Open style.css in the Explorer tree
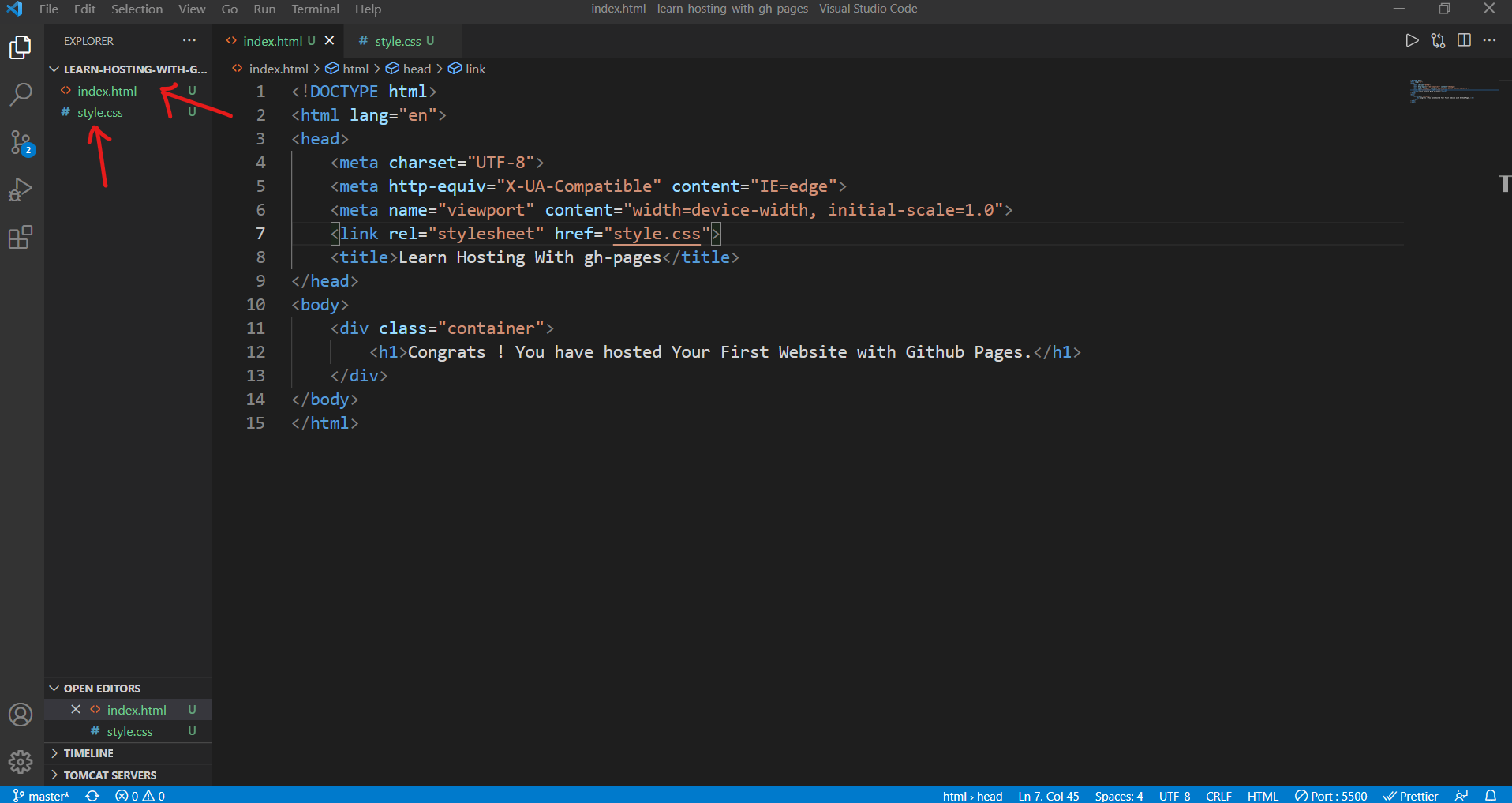 point(128,112)
